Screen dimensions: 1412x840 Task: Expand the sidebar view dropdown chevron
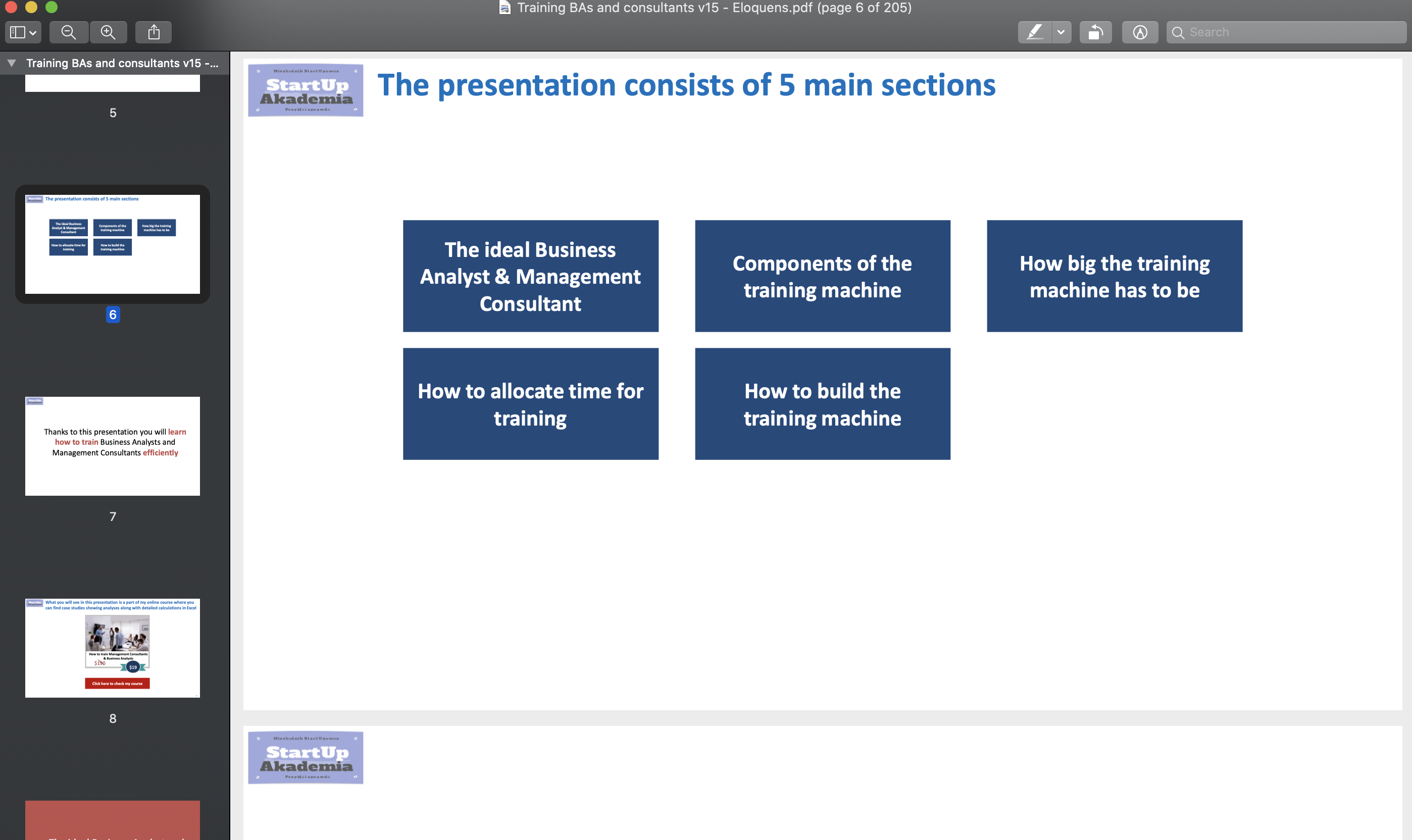(x=33, y=33)
